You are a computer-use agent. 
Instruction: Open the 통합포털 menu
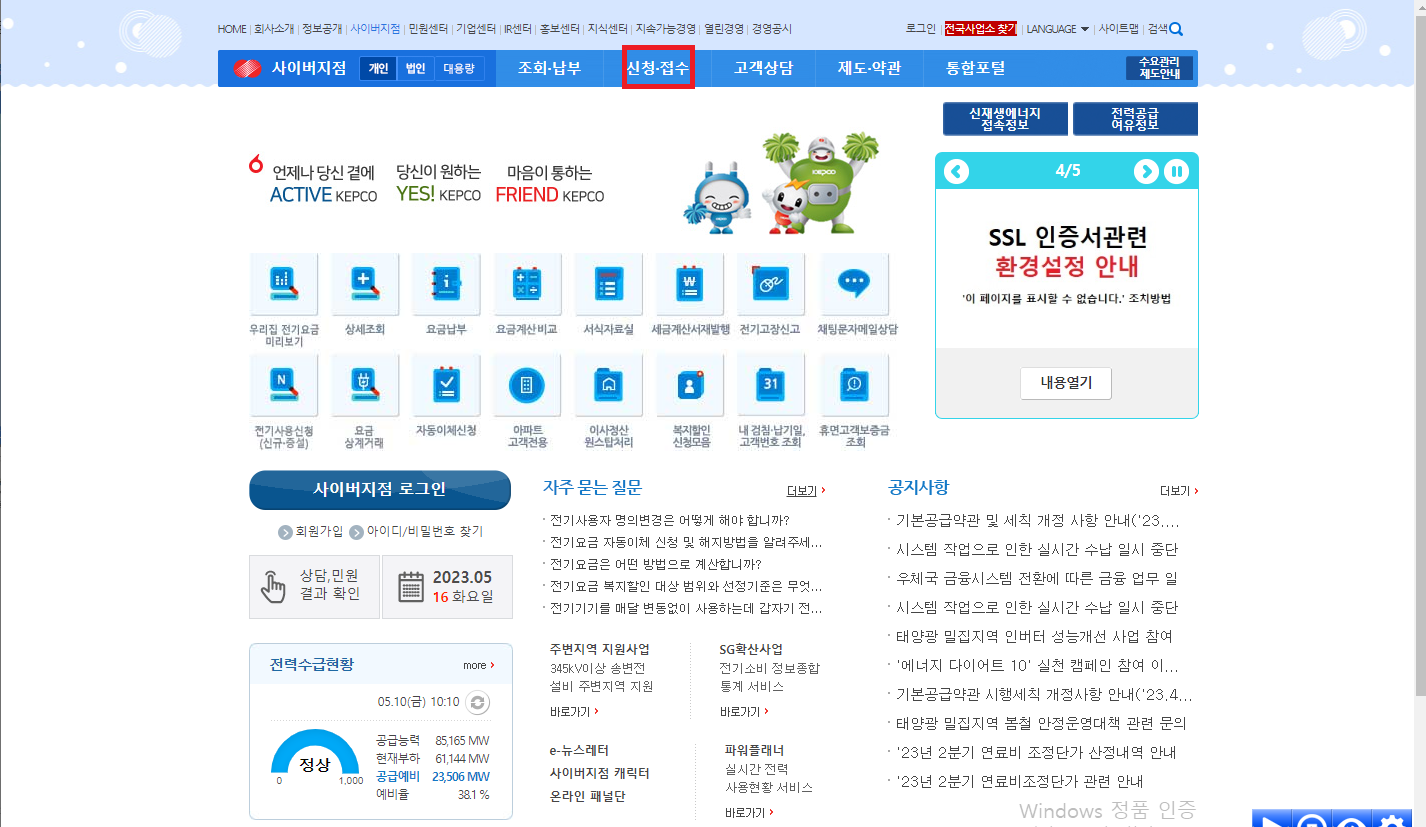tap(976, 68)
